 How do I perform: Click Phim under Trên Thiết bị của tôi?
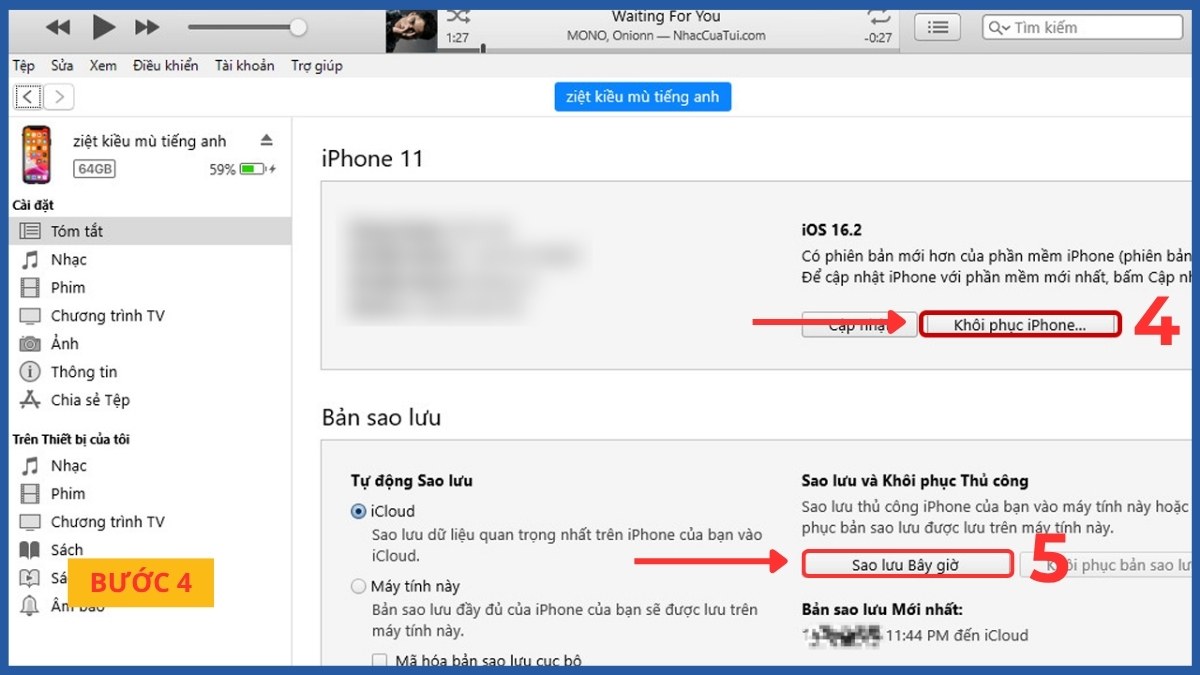pyautogui.click(x=68, y=494)
